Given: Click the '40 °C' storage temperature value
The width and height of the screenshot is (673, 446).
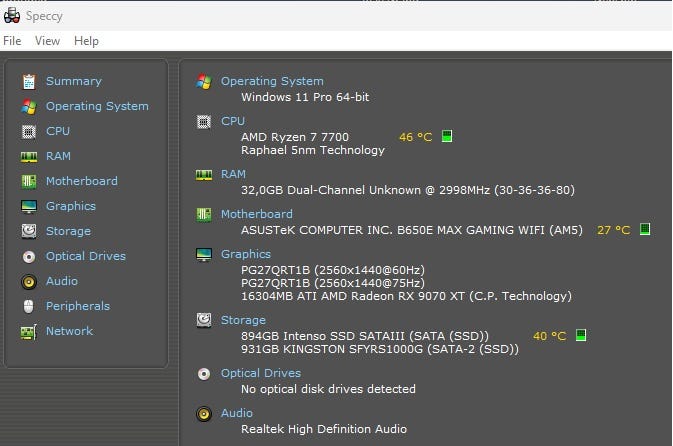Looking at the screenshot, I should 549,336.
